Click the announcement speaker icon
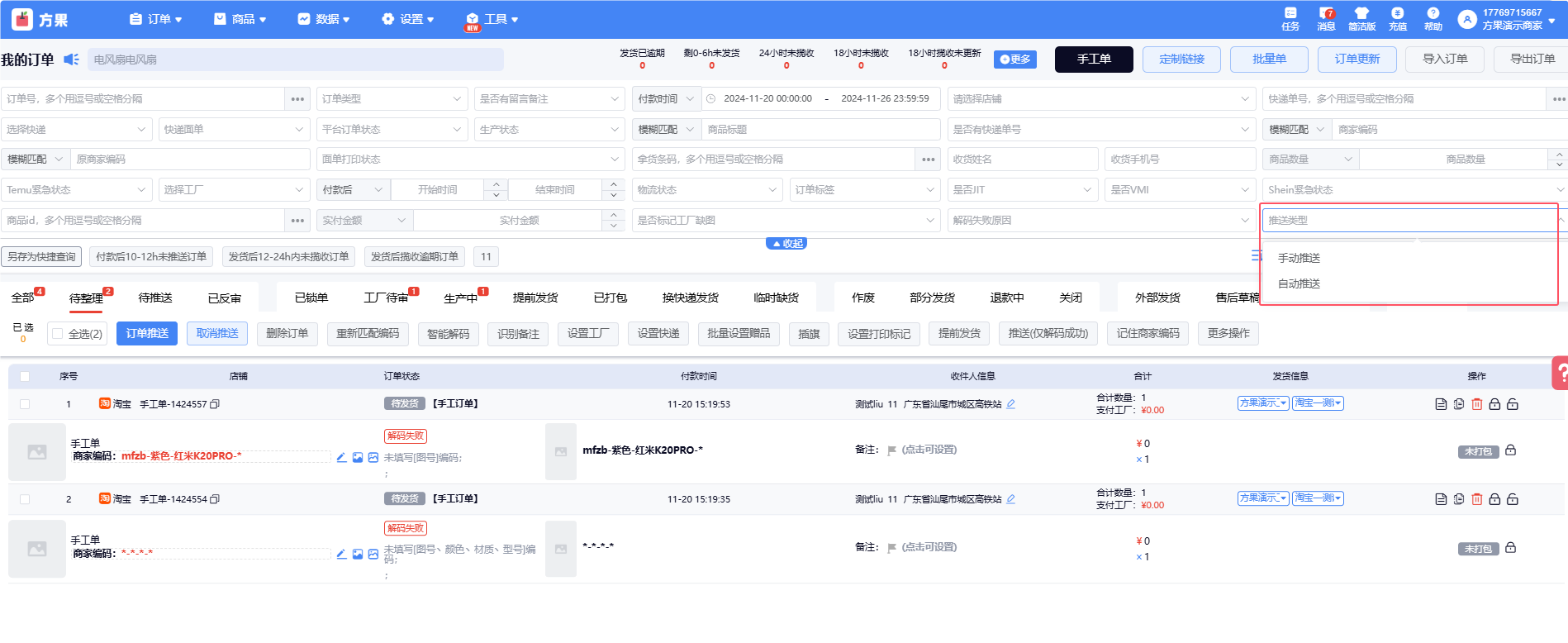Viewport: 1568px width, 643px height. point(72,60)
